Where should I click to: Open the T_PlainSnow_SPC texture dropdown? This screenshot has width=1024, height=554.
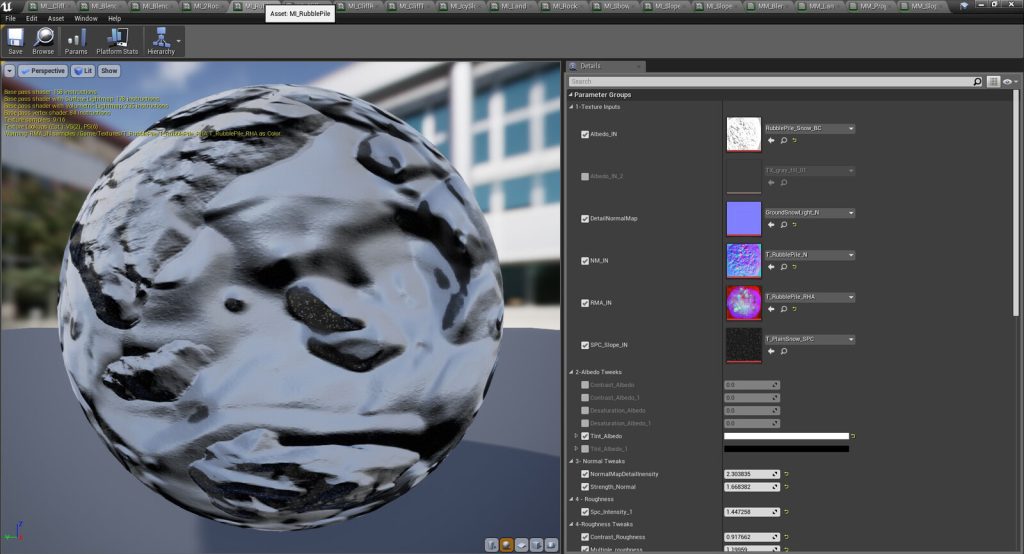point(850,339)
